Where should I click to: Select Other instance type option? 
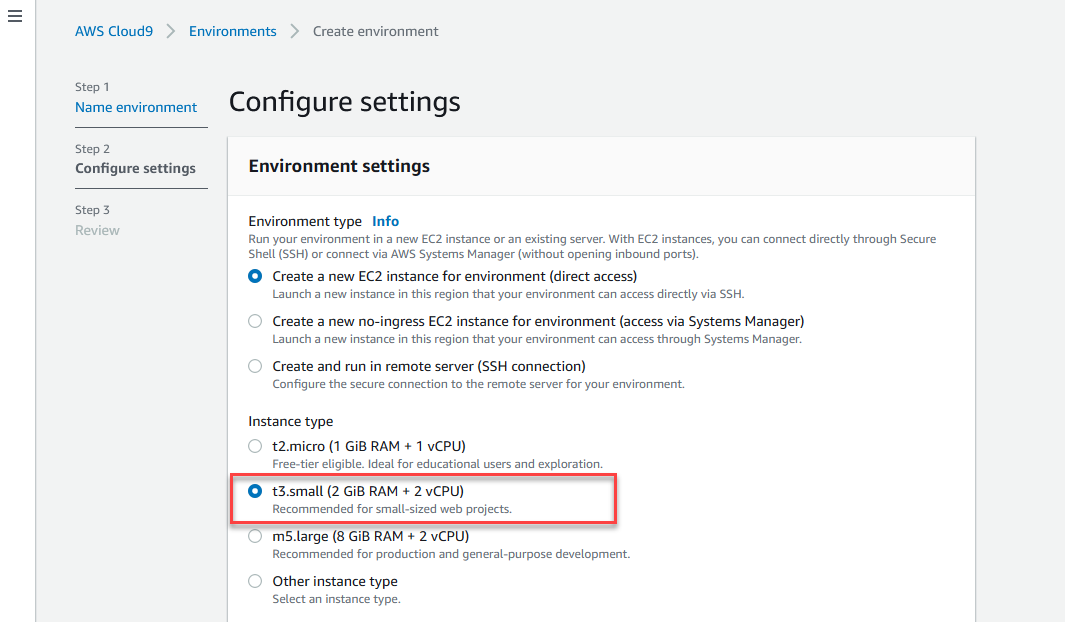[255, 581]
